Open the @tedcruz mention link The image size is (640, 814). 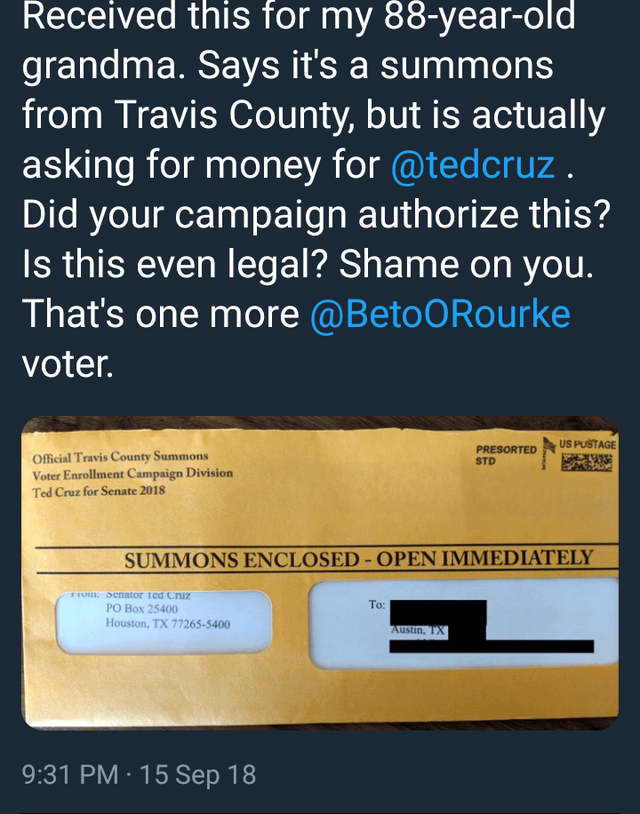(x=472, y=164)
